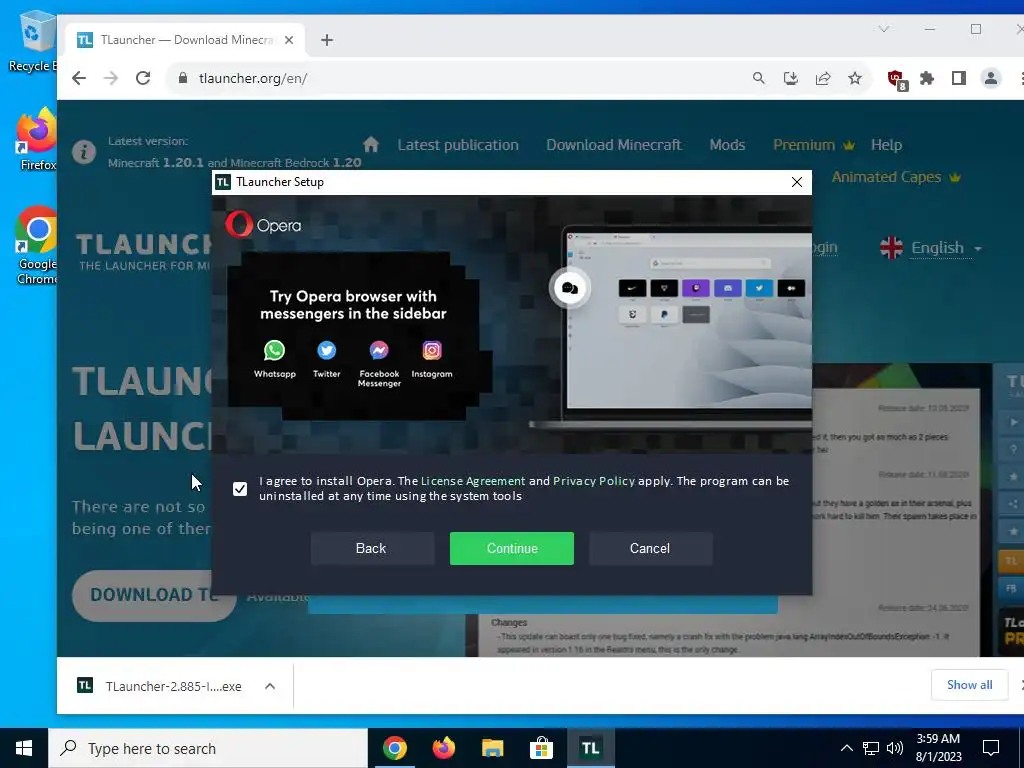Click the taskbar clock showing 3:59 AM
The height and width of the screenshot is (768, 1024).
pyautogui.click(x=938, y=748)
